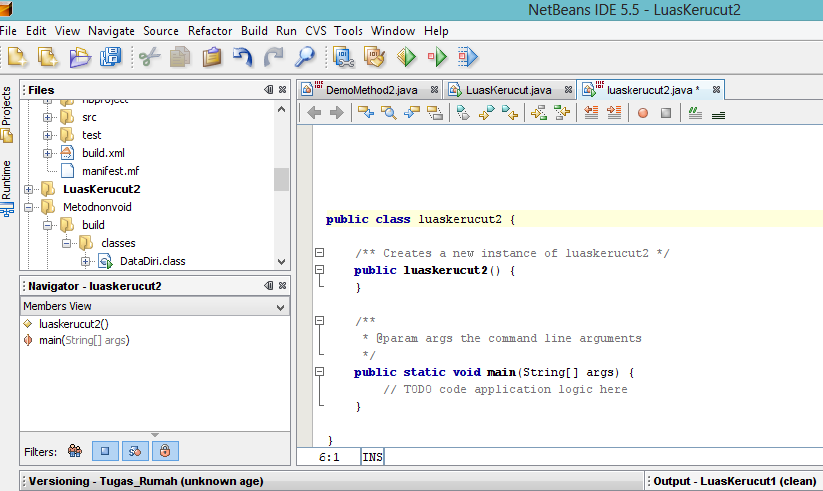Collapse the build folder node
The image size is (823, 491).
(47, 225)
